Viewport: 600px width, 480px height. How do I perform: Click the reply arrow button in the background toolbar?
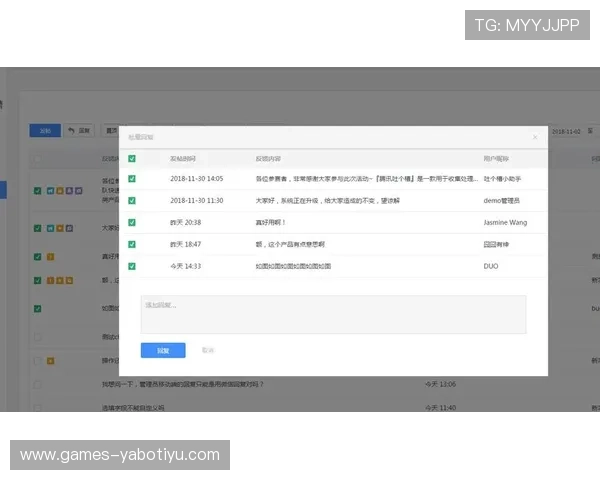click(79, 131)
